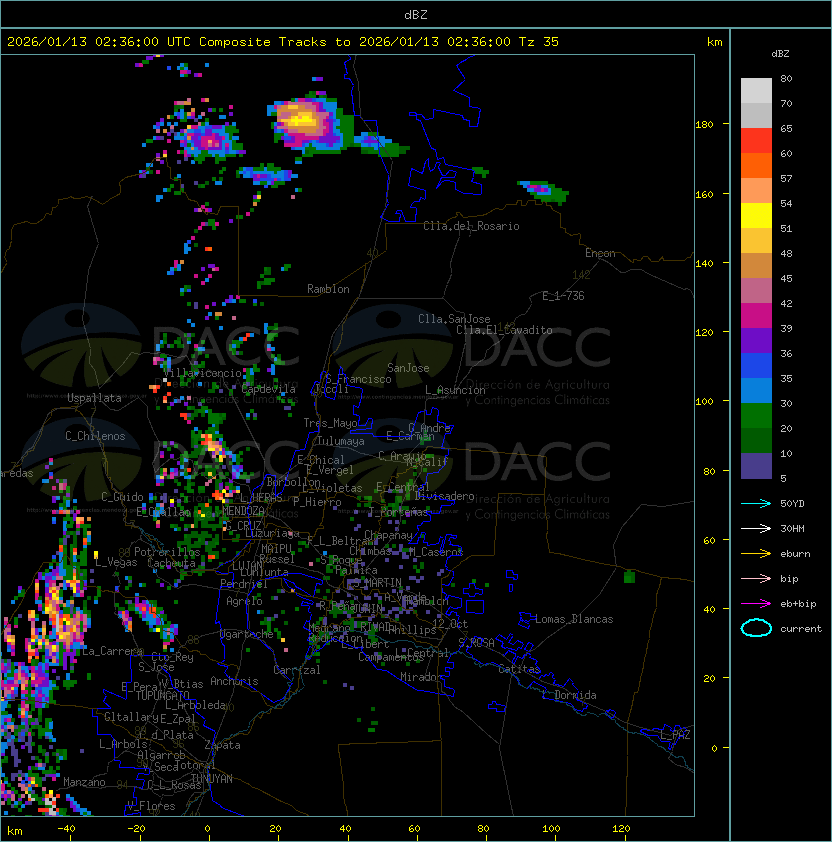Click the 'L_PAZ' place label

[x=675, y=735]
